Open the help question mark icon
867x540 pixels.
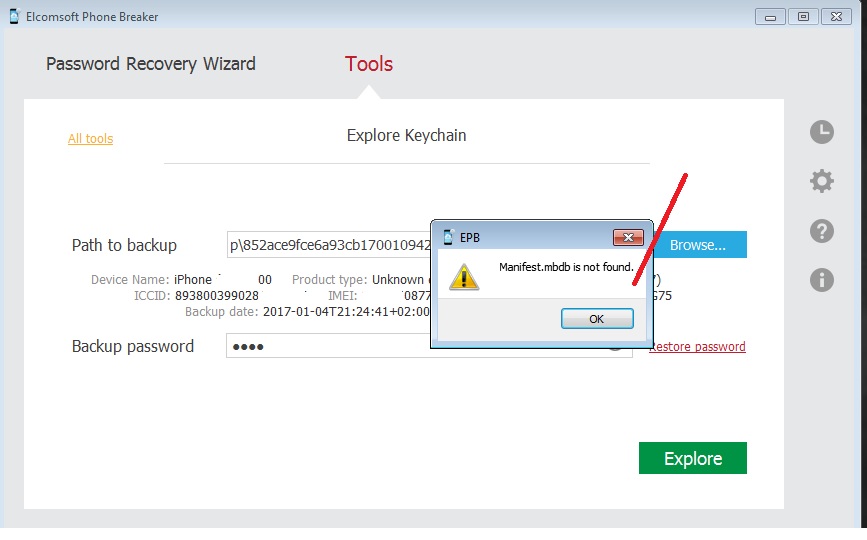coord(822,231)
